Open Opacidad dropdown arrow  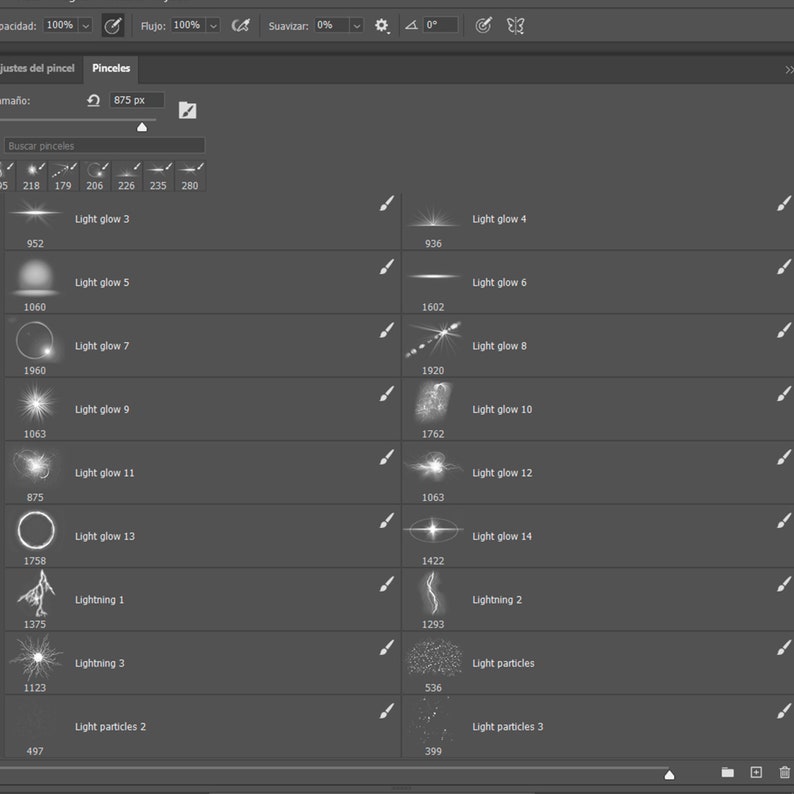tap(86, 25)
